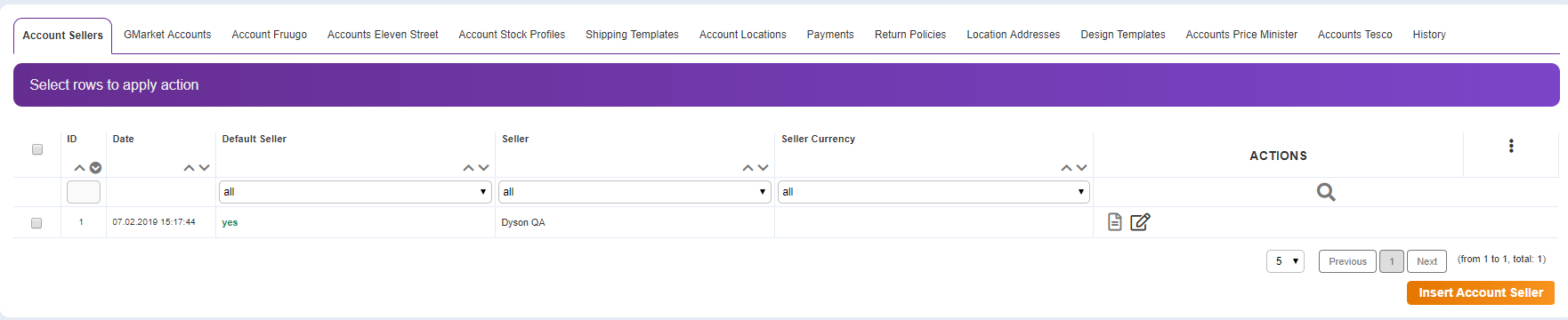The width and height of the screenshot is (1568, 320).
Task: Click the magnifier search icon under Actions
Action: (1326, 192)
